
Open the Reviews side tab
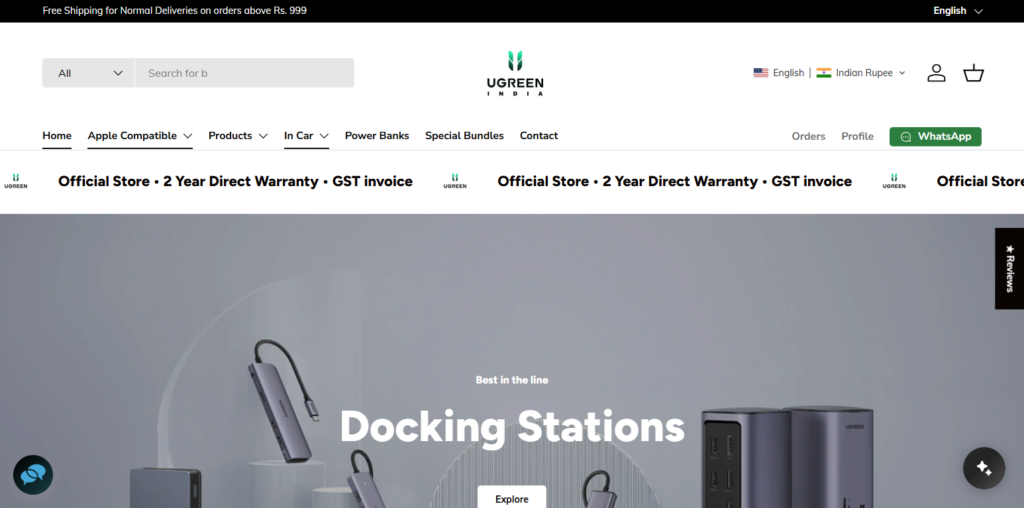[1009, 268]
